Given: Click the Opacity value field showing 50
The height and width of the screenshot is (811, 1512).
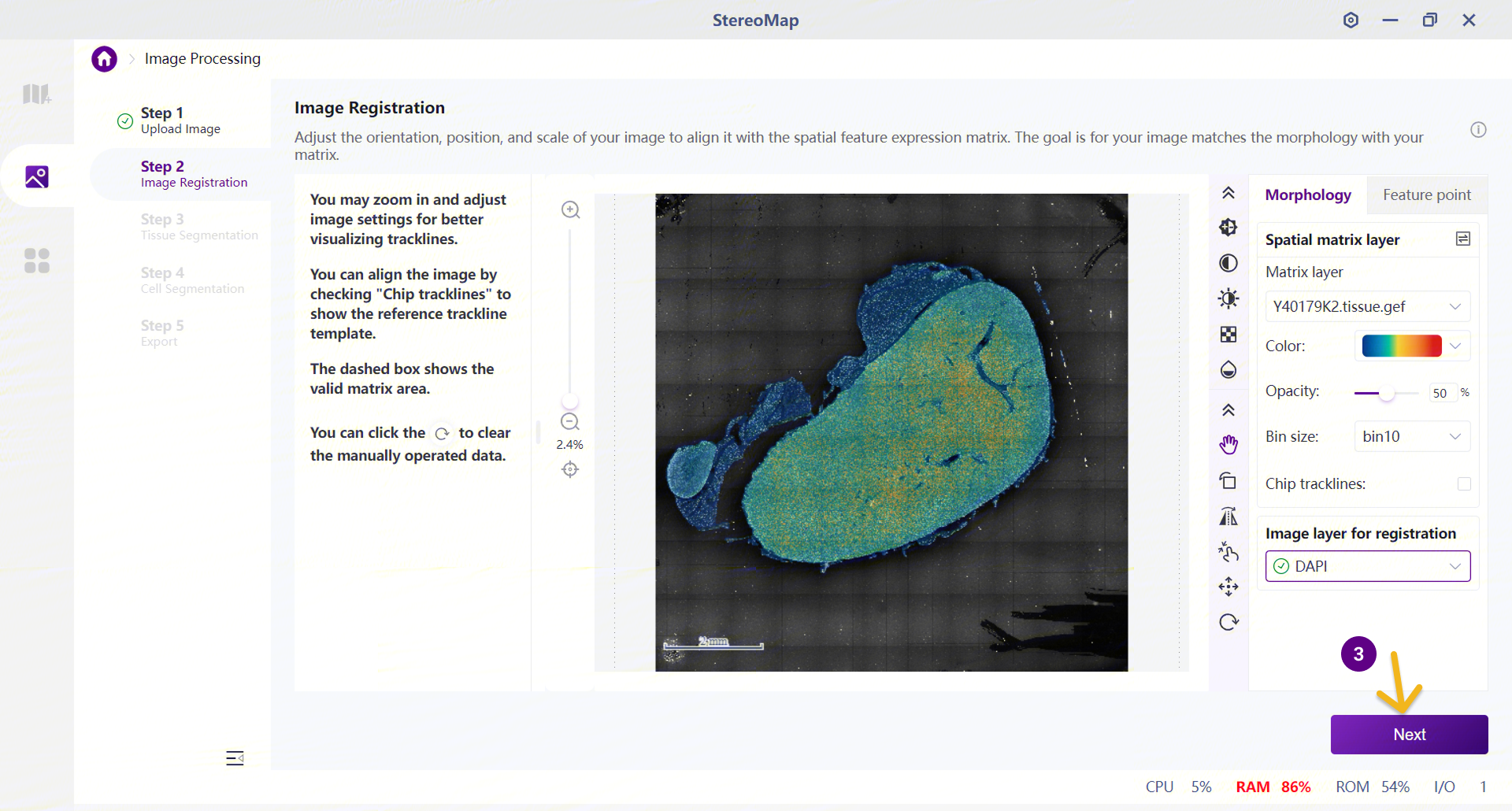Looking at the screenshot, I should coord(1442,393).
